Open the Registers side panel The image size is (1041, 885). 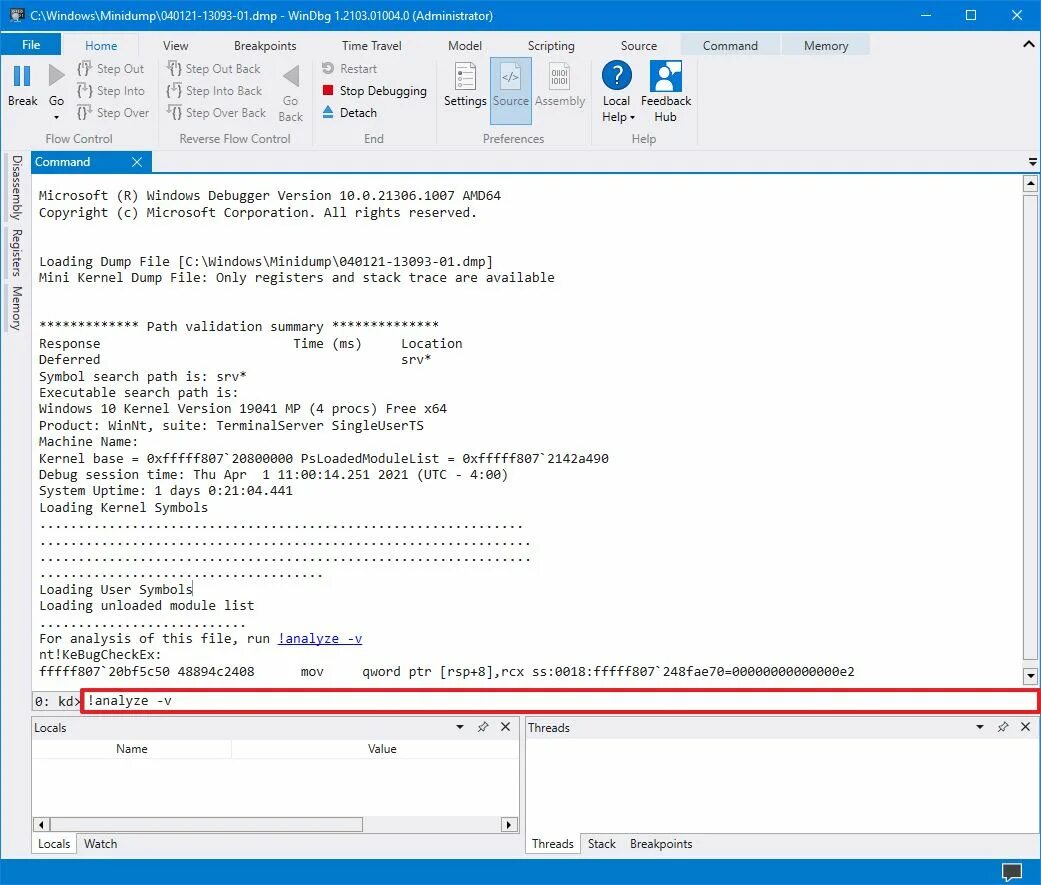coord(16,252)
